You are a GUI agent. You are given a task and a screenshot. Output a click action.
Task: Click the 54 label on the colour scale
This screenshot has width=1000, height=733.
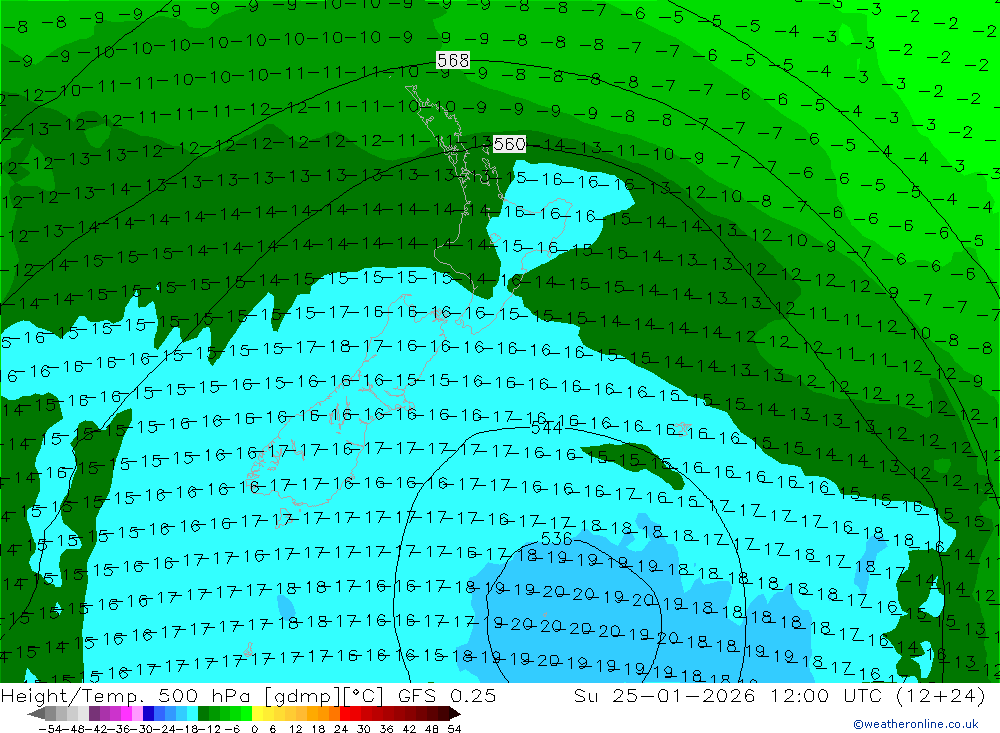pos(453,729)
